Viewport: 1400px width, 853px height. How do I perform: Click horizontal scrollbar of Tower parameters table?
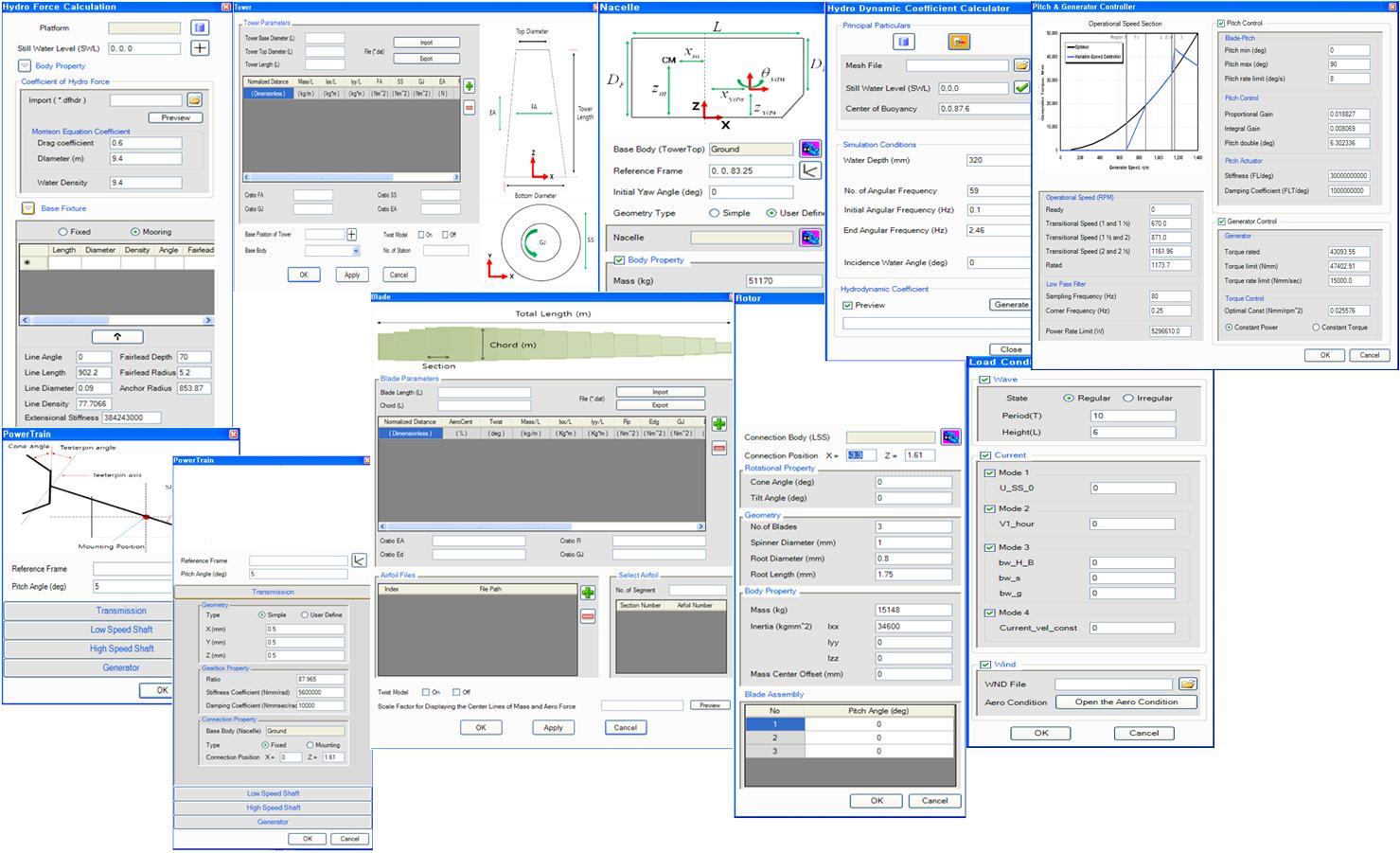tap(351, 177)
